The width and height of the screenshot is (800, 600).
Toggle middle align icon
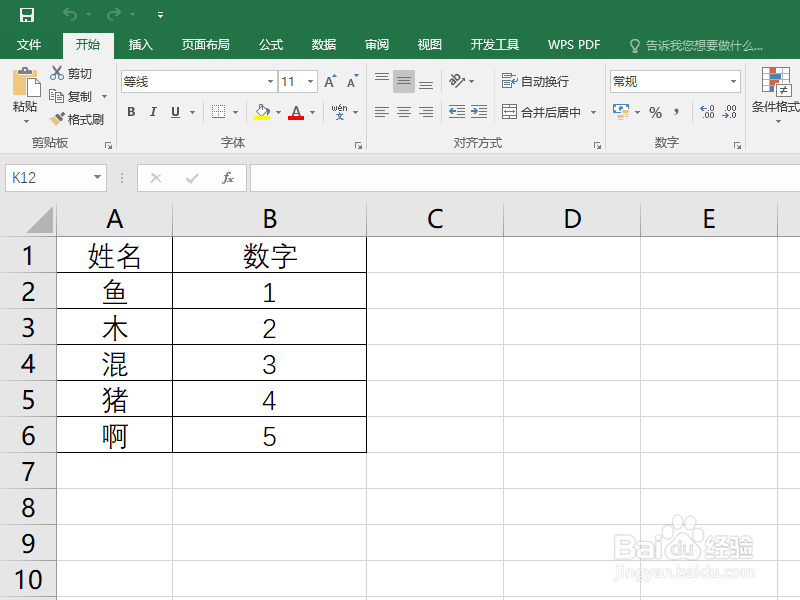[404, 81]
